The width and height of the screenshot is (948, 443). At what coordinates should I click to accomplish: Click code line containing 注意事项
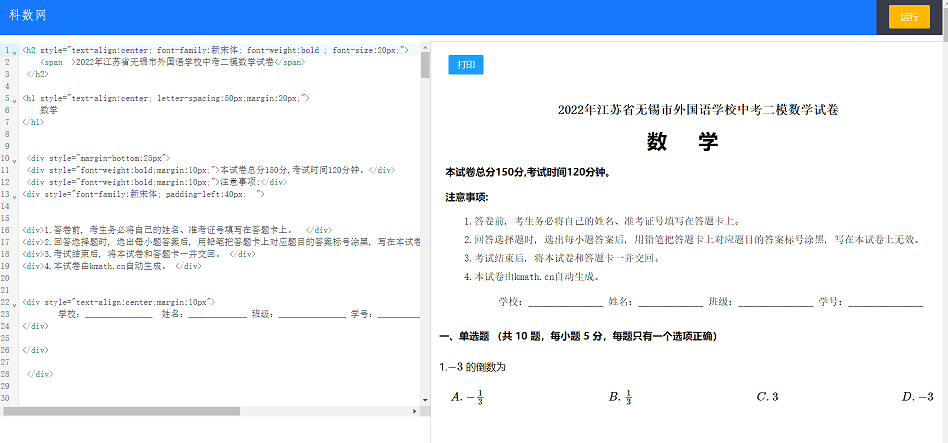click(157, 182)
